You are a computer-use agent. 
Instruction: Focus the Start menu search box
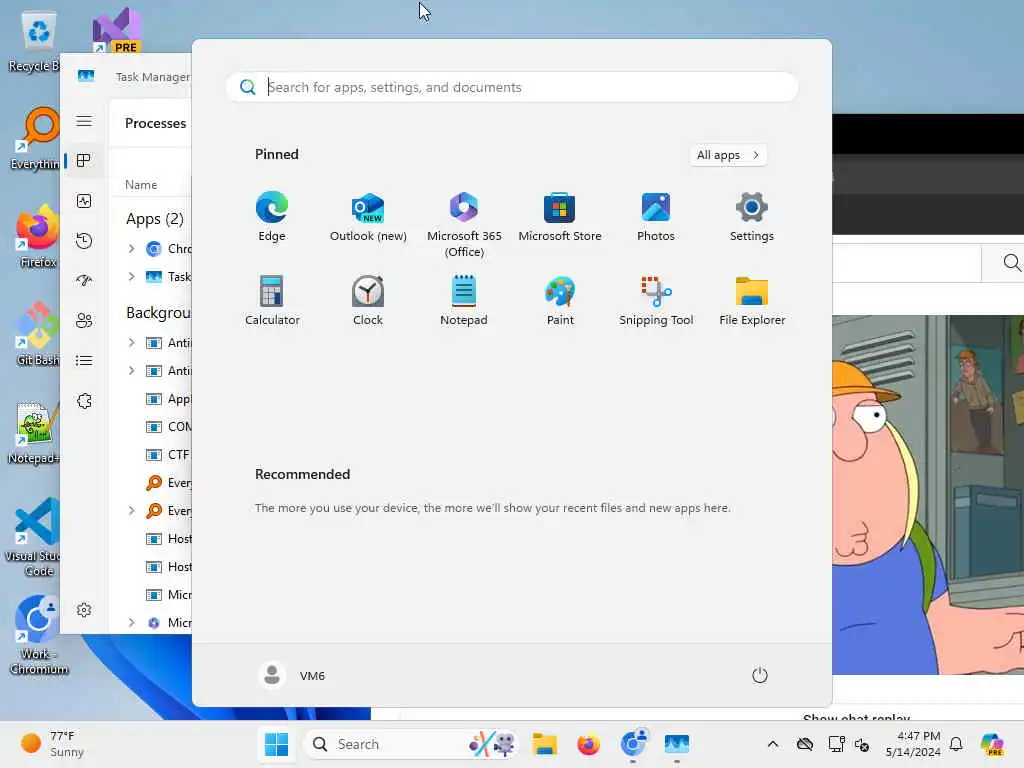pos(511,87)
